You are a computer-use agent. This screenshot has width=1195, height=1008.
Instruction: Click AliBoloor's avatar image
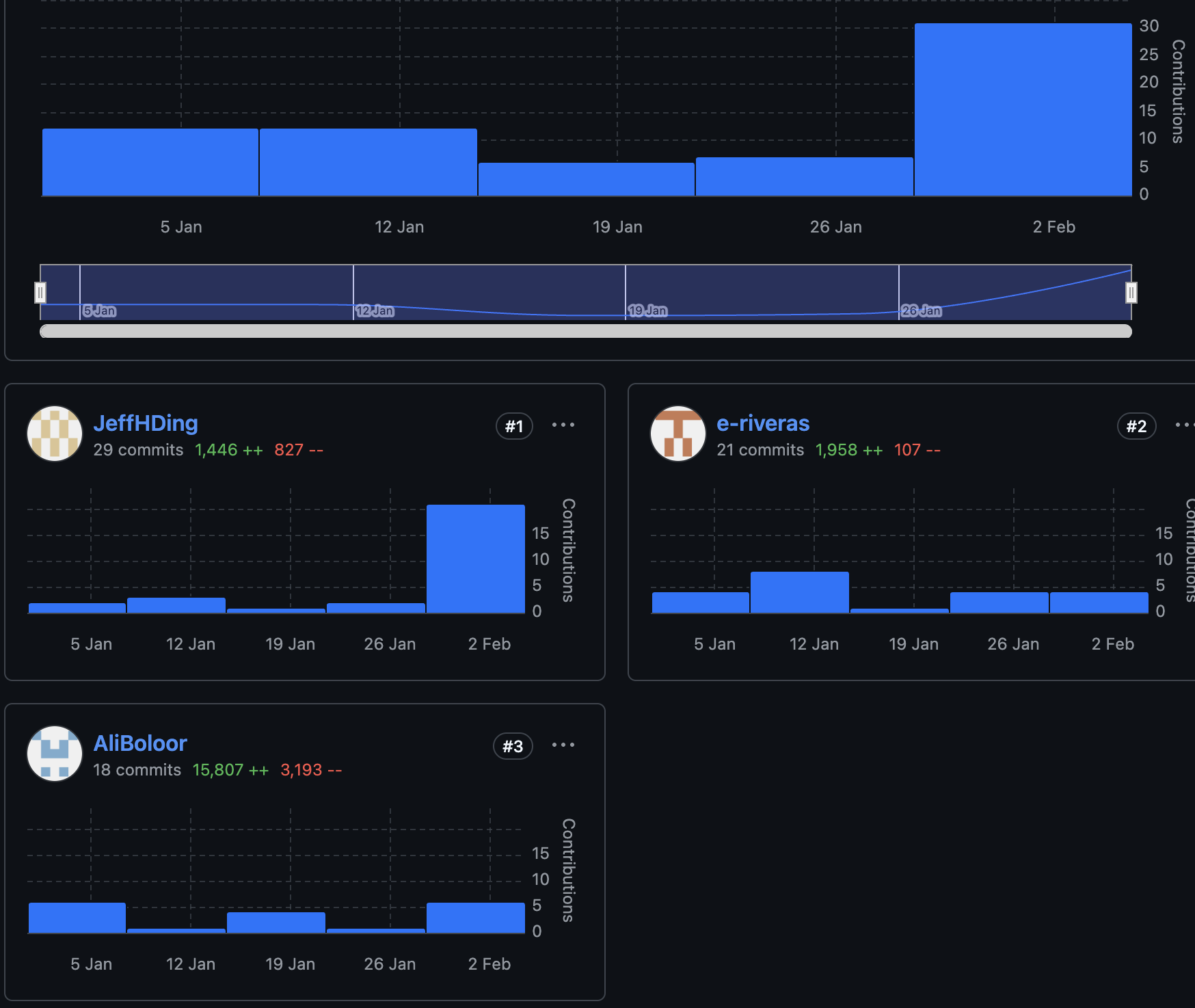point(55,754)
